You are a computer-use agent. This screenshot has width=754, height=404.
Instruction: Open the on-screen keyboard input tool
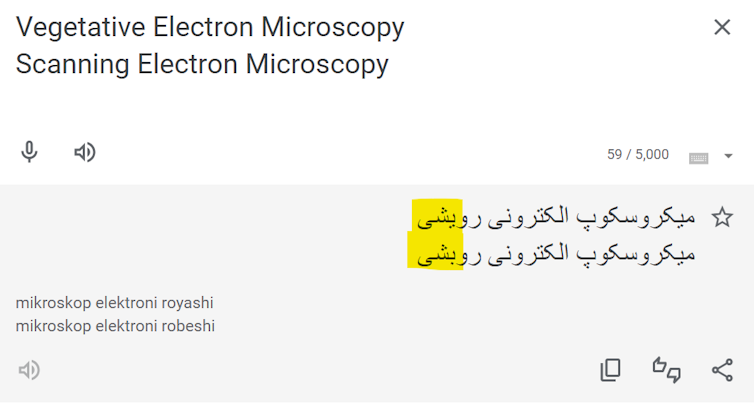(x=698, y=156)
